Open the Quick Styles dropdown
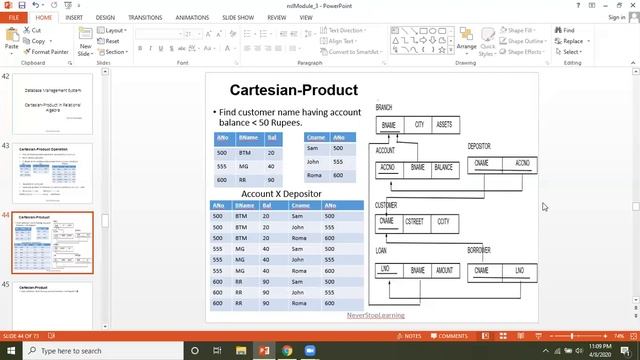 (x=487, y=42)
